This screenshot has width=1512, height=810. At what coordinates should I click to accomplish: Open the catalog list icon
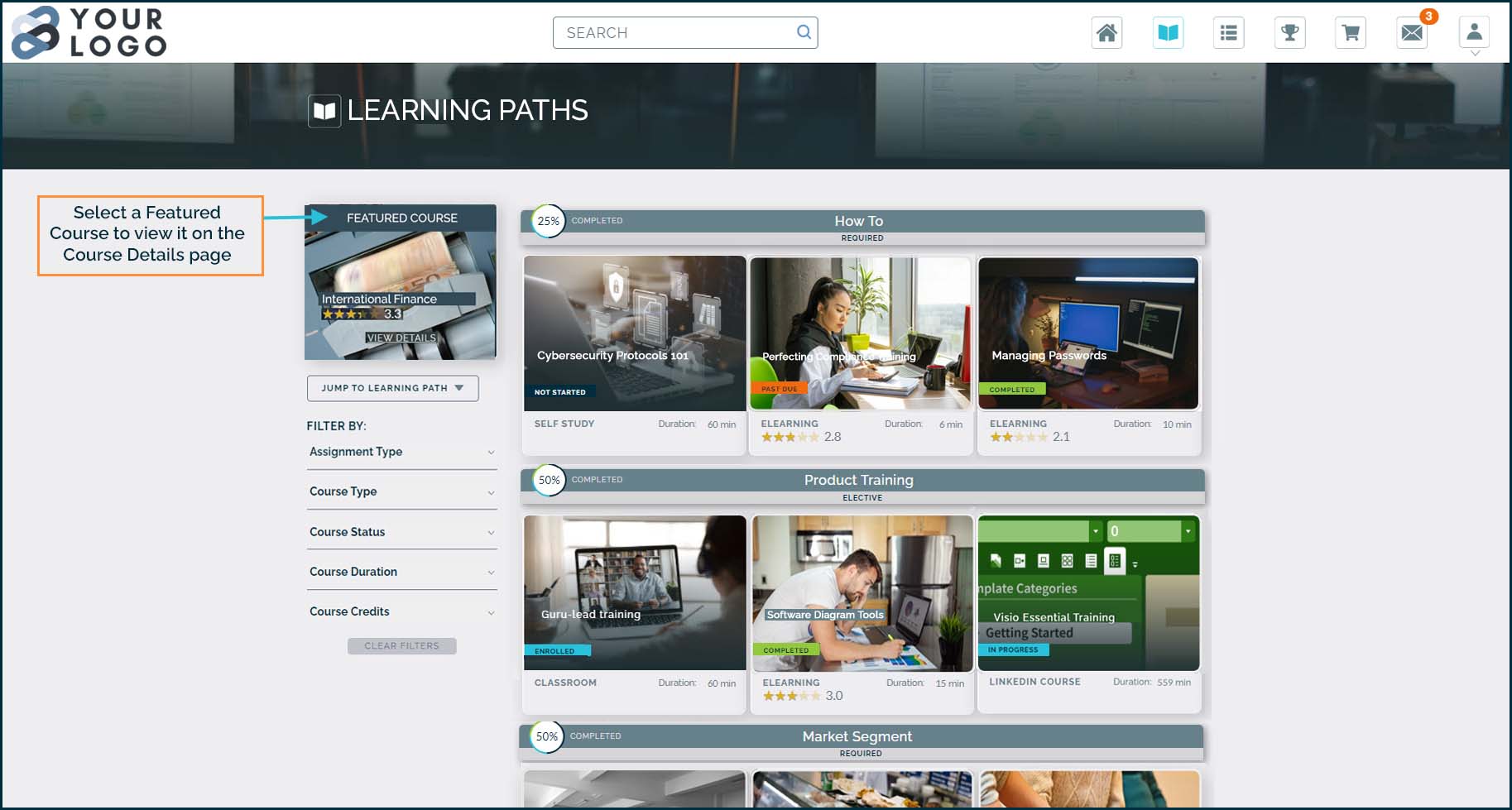(1228, 32)
